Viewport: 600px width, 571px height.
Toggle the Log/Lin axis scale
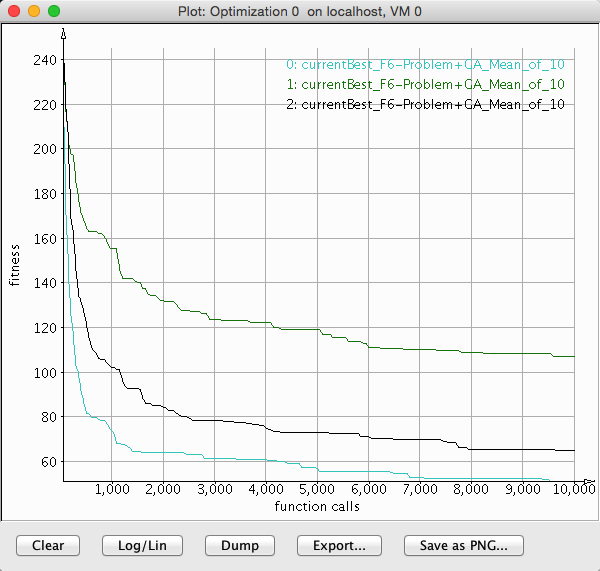point(145,545)
